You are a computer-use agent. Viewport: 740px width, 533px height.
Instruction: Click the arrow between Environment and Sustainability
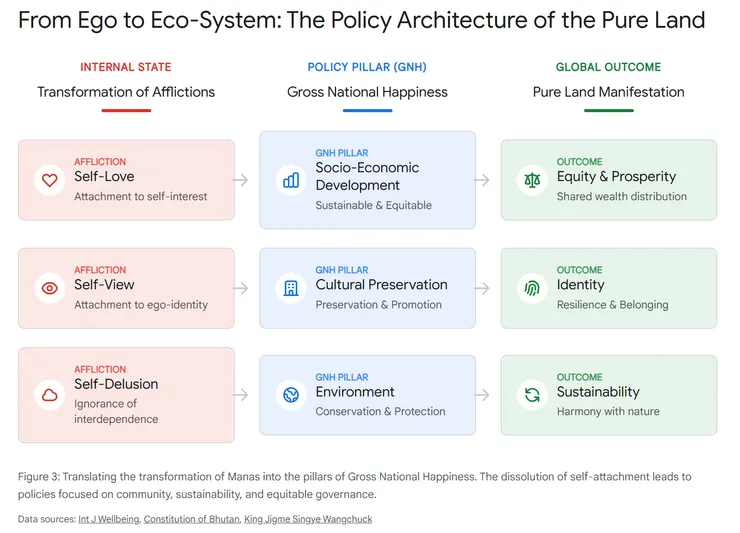(482, 395)
